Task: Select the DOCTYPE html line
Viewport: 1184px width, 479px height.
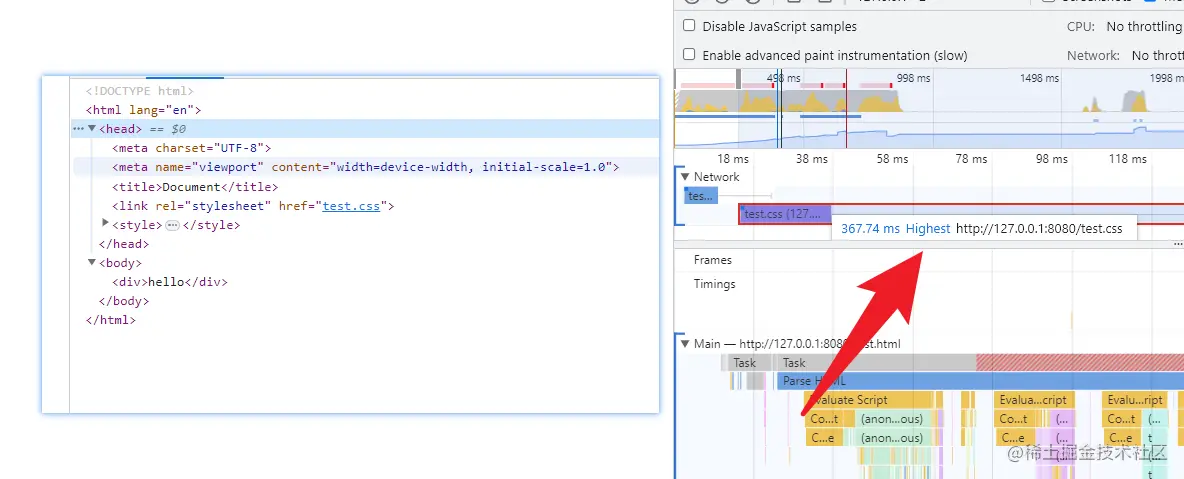Action: pos(140,91)
